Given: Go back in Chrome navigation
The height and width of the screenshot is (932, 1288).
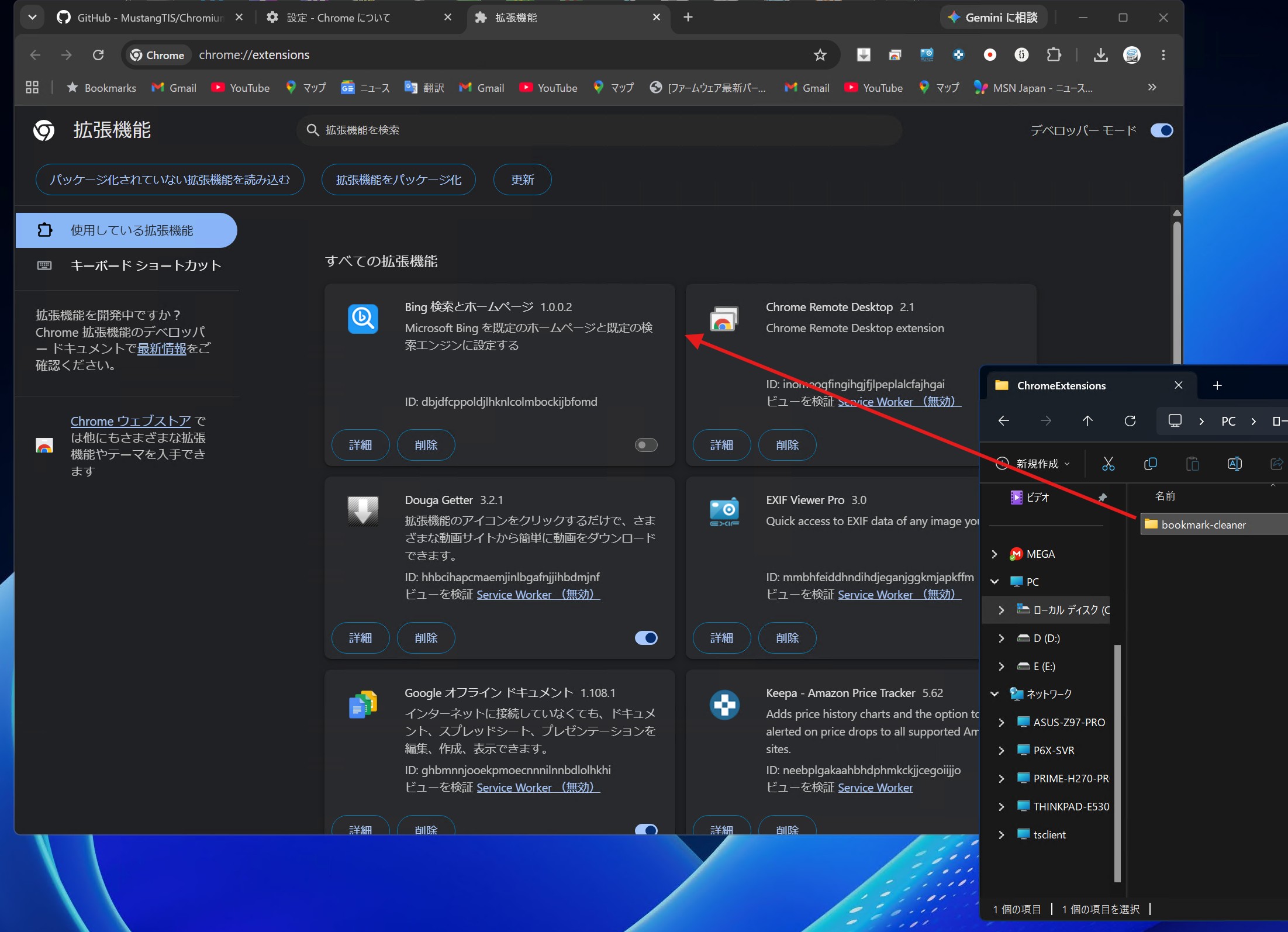Looking at the screenshot, I should click(x=35, y=55).
